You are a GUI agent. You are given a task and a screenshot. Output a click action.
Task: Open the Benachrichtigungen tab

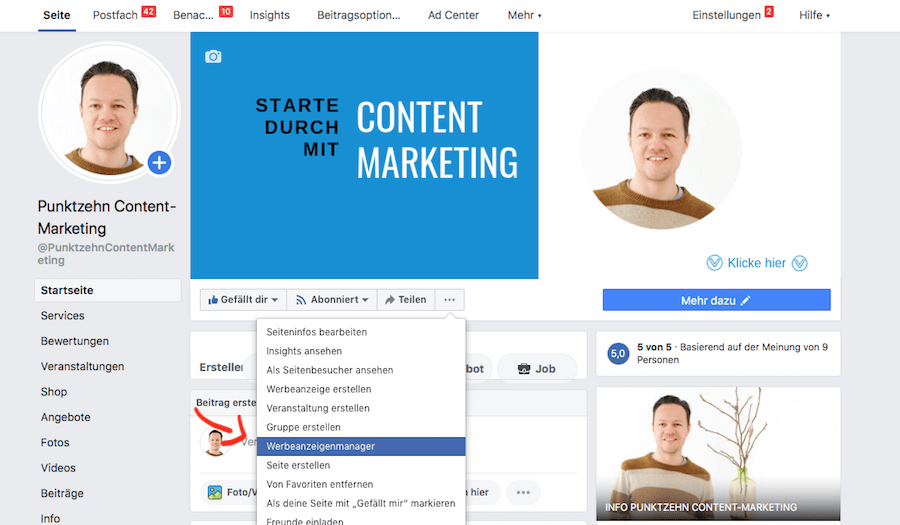(x=193, y=15)
